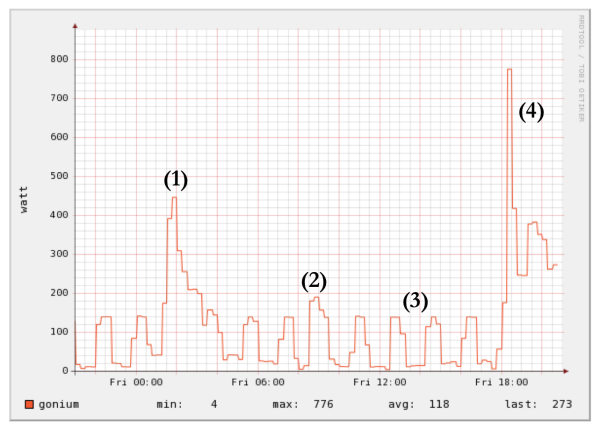Click the 'Fri 06:00' time label
This screenshot has height=430, width=600.
tap(258, 382)
